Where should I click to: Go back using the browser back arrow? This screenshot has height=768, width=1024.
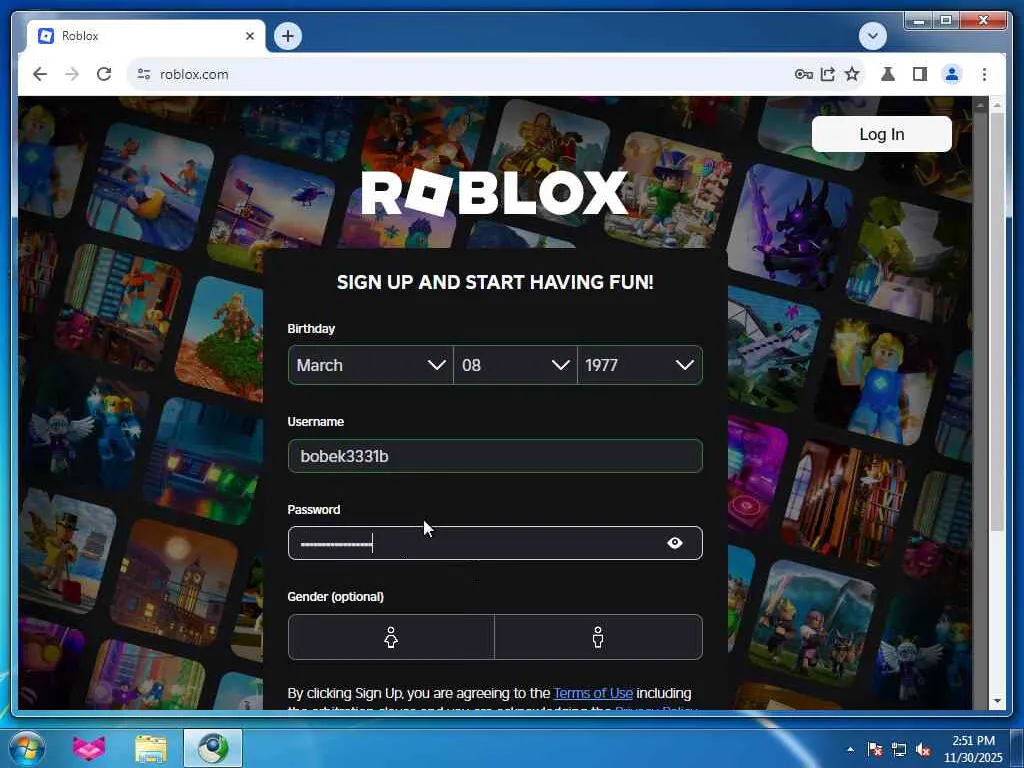click(40, 74)
